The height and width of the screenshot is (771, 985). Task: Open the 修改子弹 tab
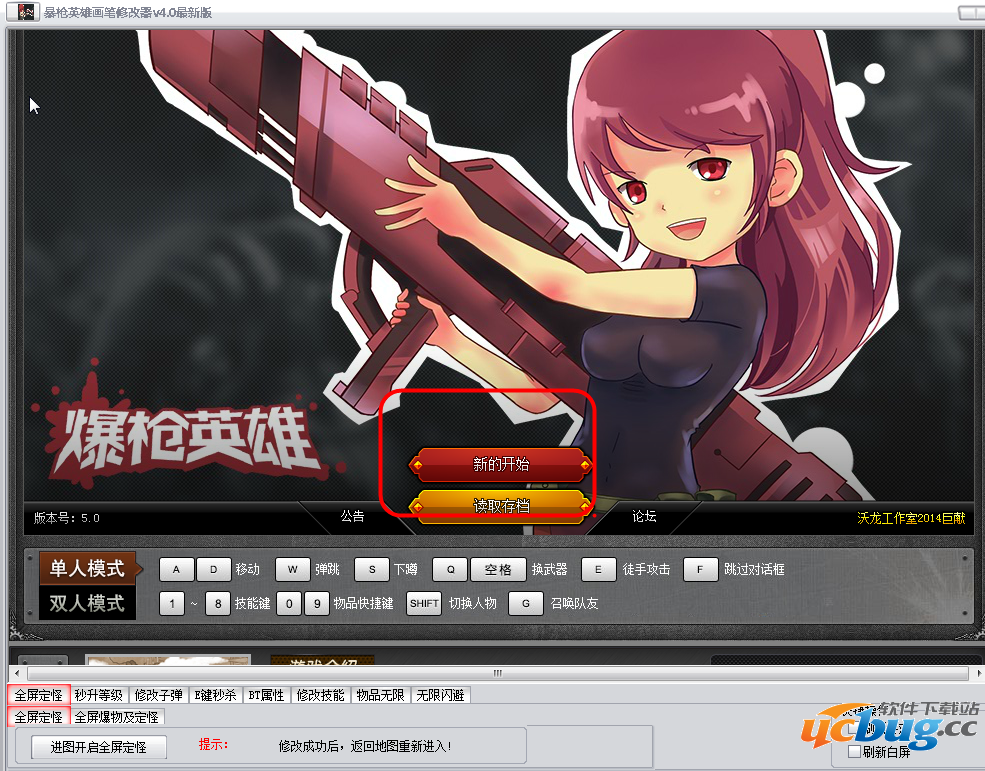159,695
